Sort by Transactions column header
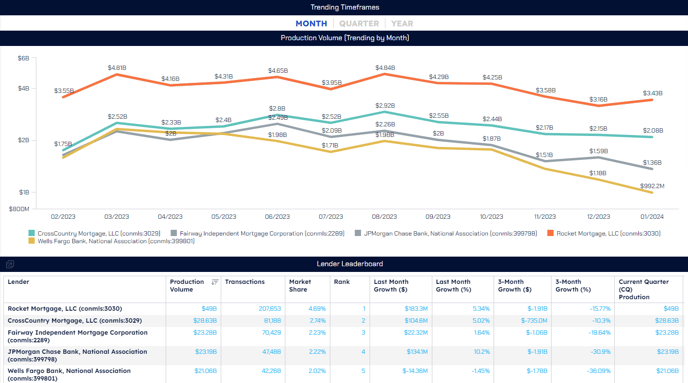688x383 pixels. coord(245,282)
